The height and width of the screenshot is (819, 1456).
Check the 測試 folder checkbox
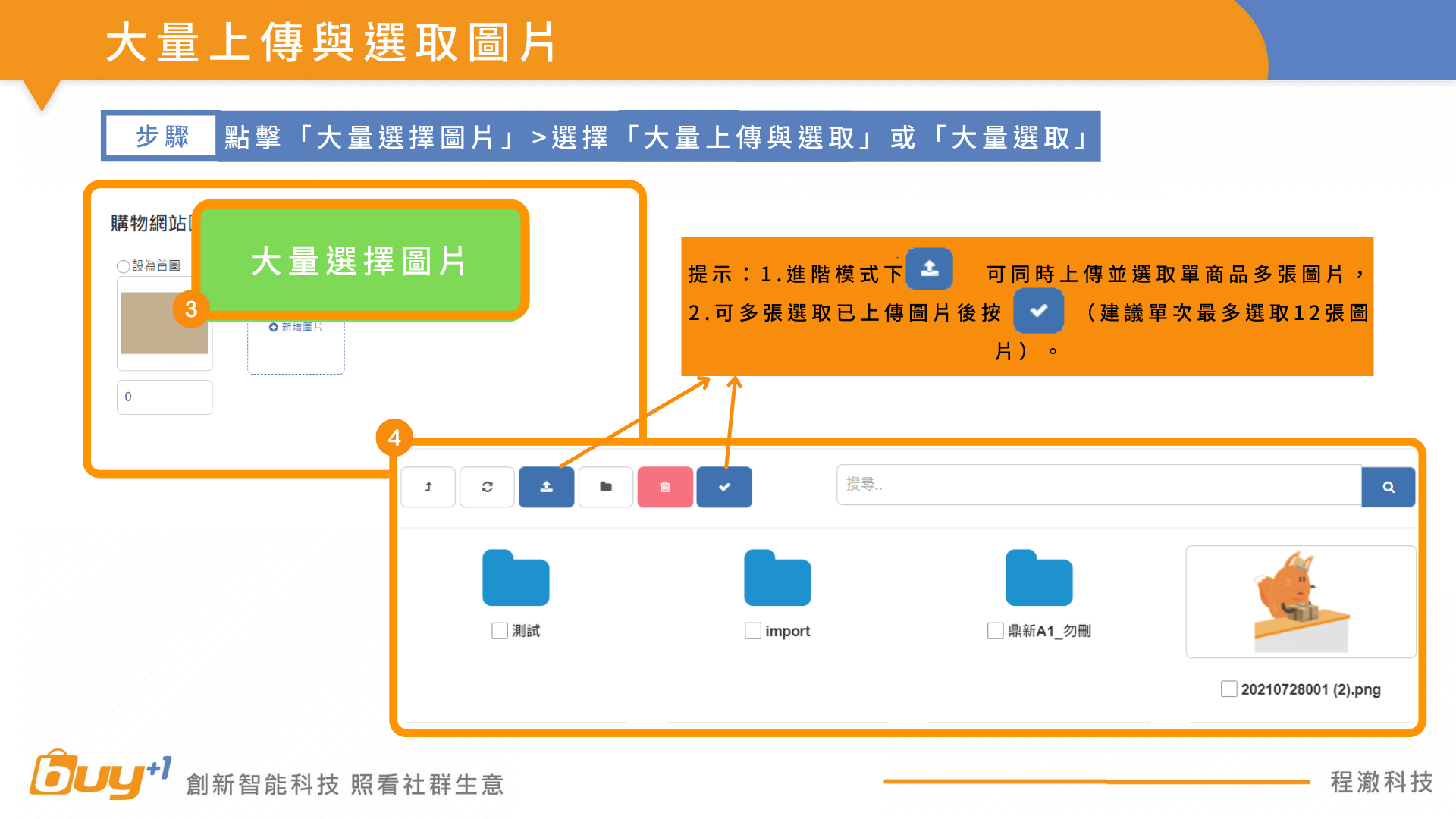click(499, 631)
